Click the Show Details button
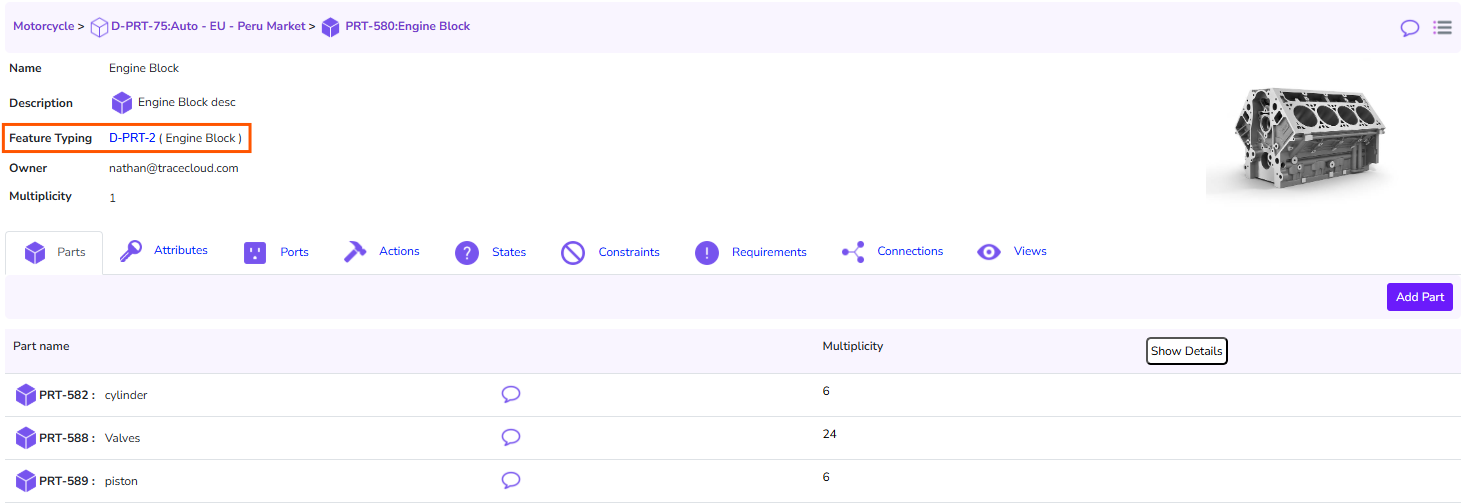The width and height of the screenshot is (1467, 503). pos(1186,351)
